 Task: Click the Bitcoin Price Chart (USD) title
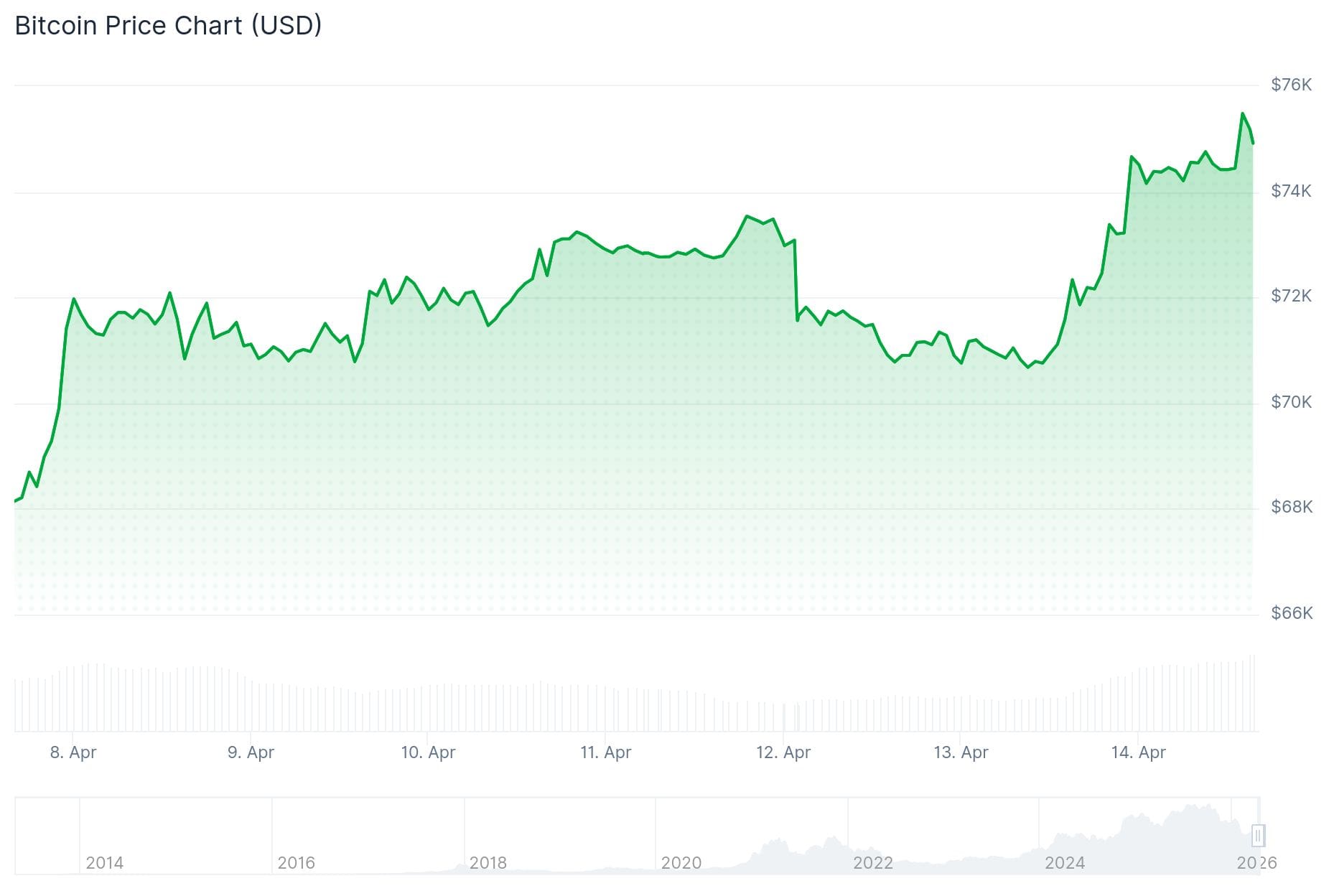[168, 26]
